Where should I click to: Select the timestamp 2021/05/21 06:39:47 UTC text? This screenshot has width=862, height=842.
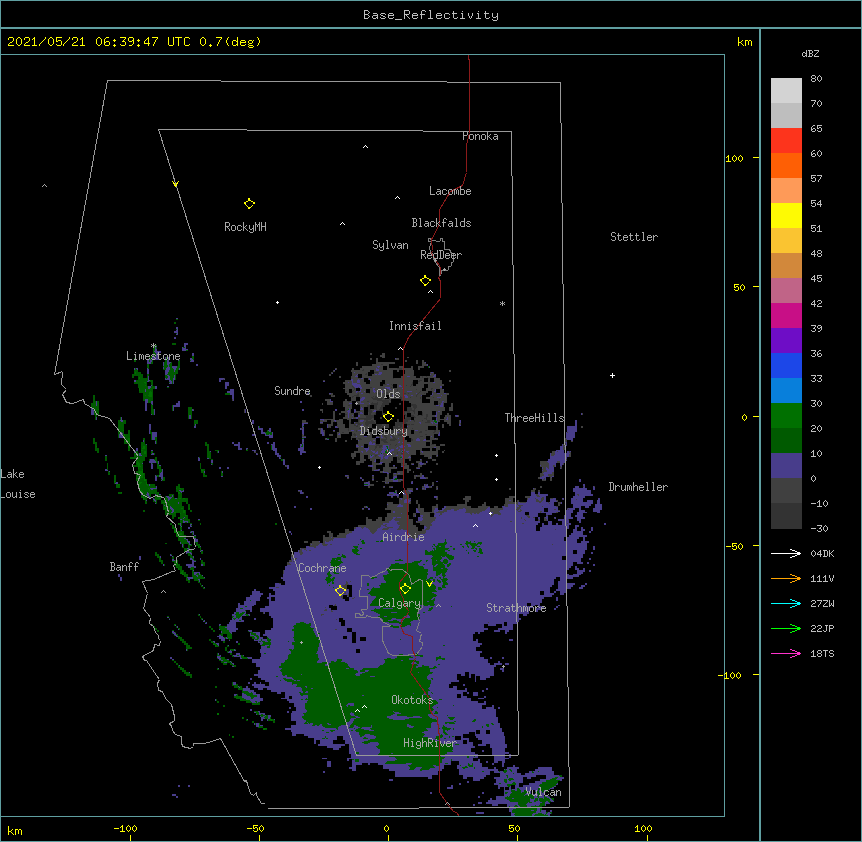(x=99, y=42)
